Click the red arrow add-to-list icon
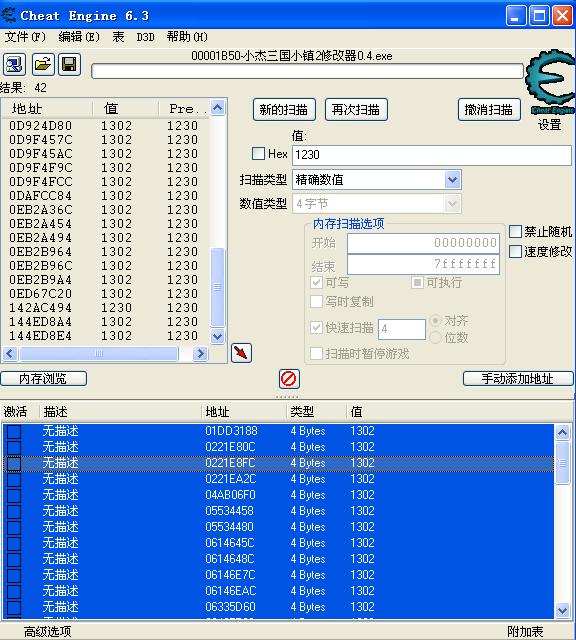576x640 pixels. pos(241,353)
